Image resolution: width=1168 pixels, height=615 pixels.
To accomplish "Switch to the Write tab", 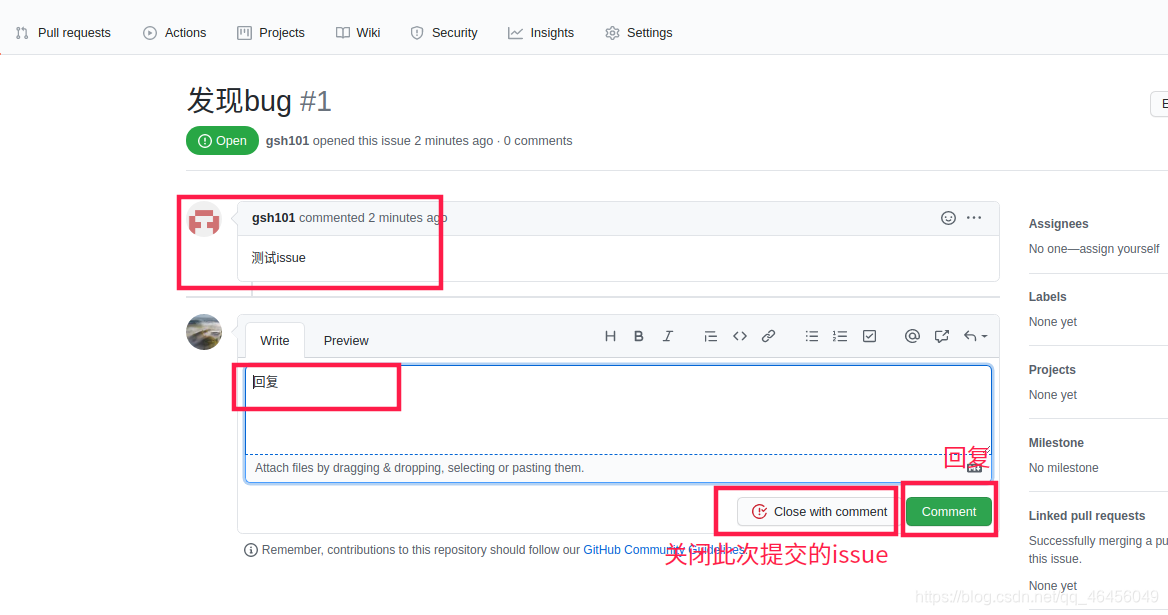I will [274, 340].
